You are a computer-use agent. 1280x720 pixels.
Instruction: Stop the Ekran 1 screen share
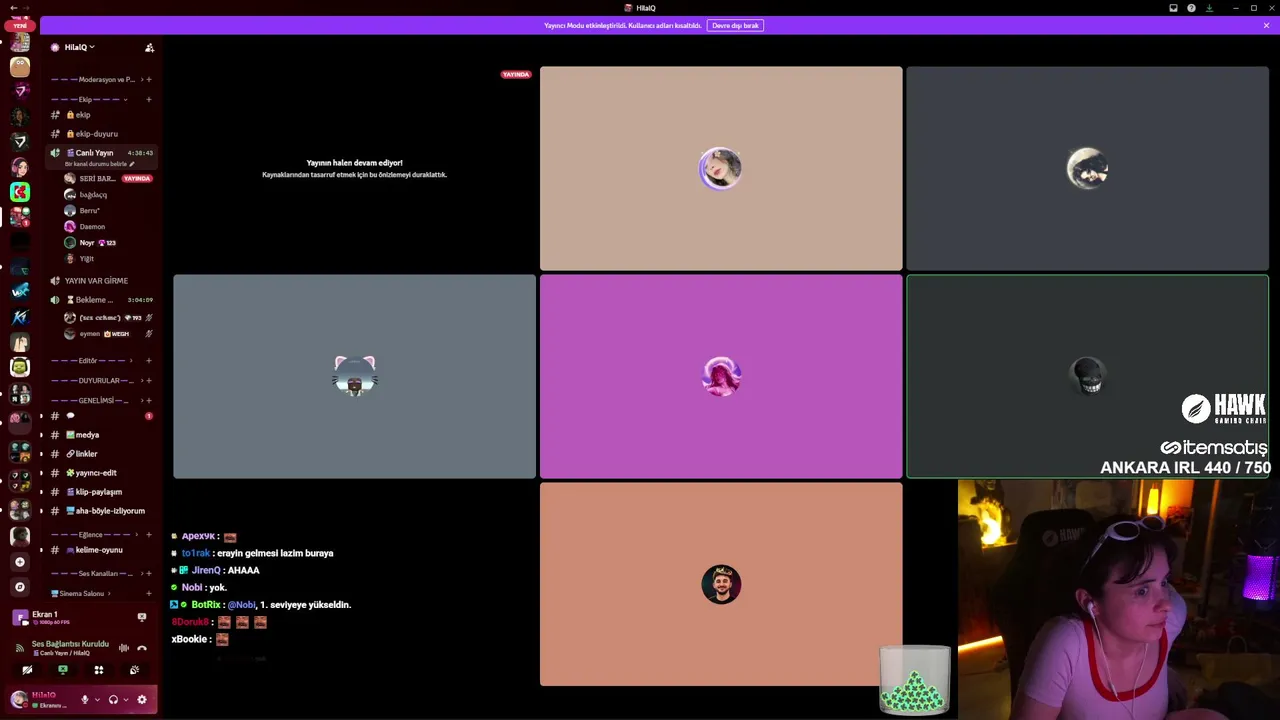[x=142, y=617]
